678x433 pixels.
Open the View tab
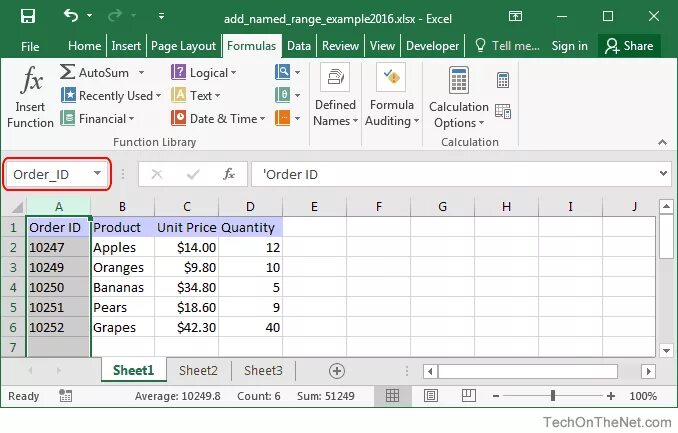[x=382, y=46]
